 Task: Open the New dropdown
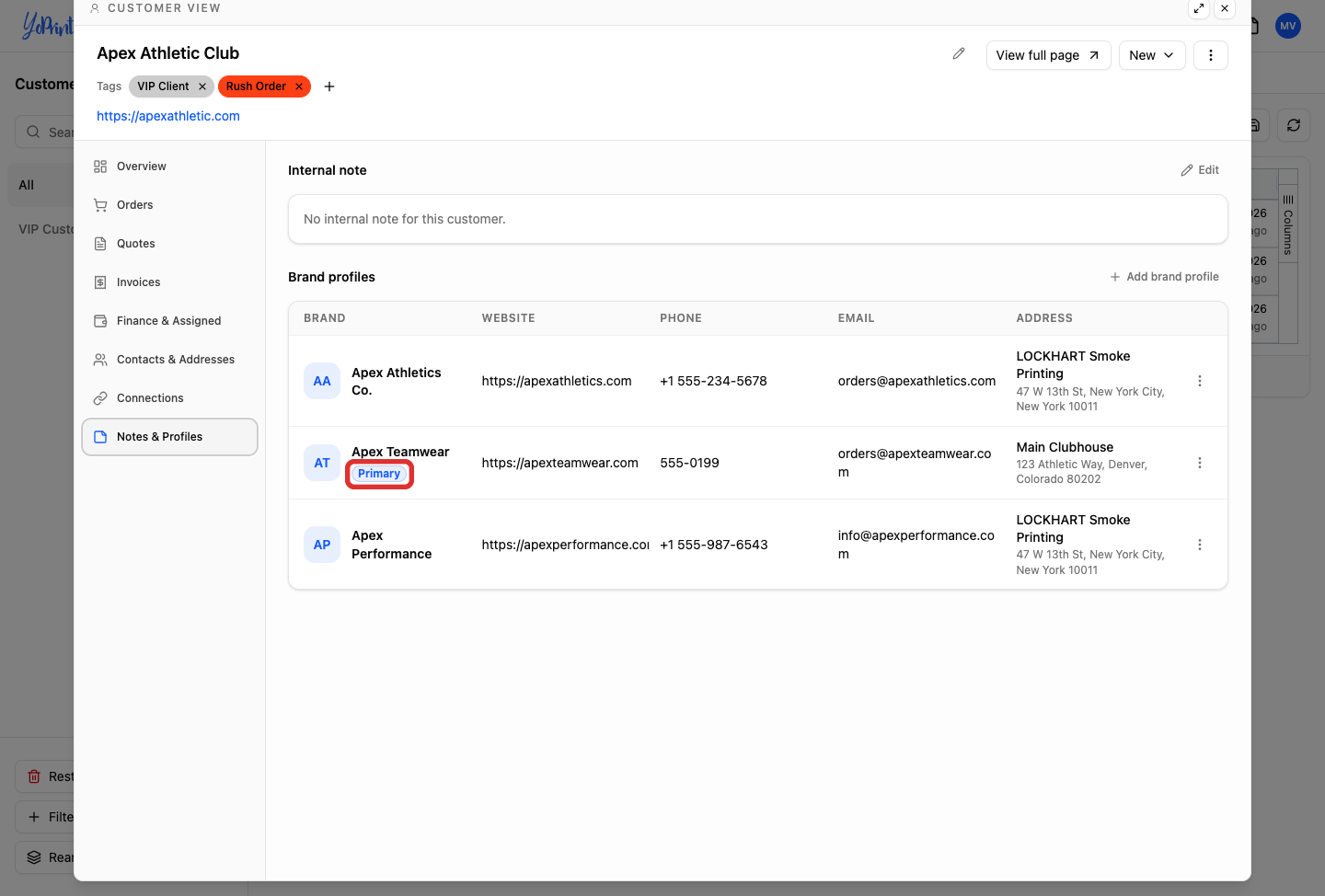click(x=1152, y=55)
